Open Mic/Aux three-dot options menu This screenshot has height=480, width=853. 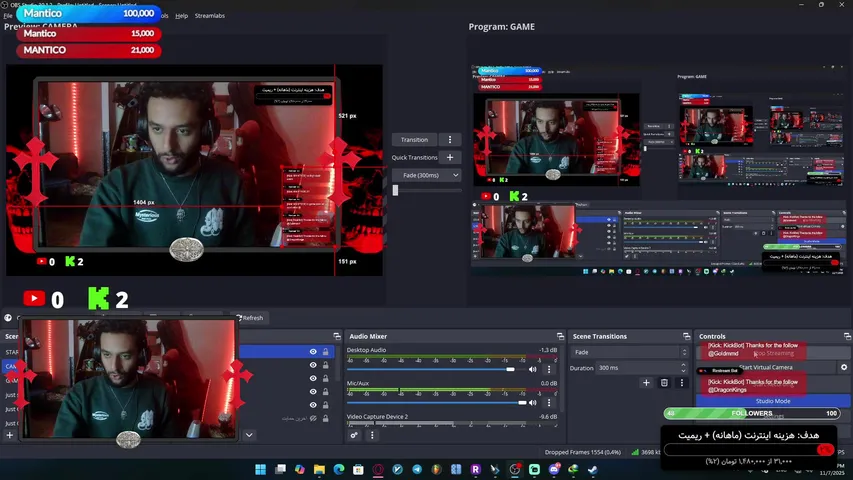(x=549, y=403)
